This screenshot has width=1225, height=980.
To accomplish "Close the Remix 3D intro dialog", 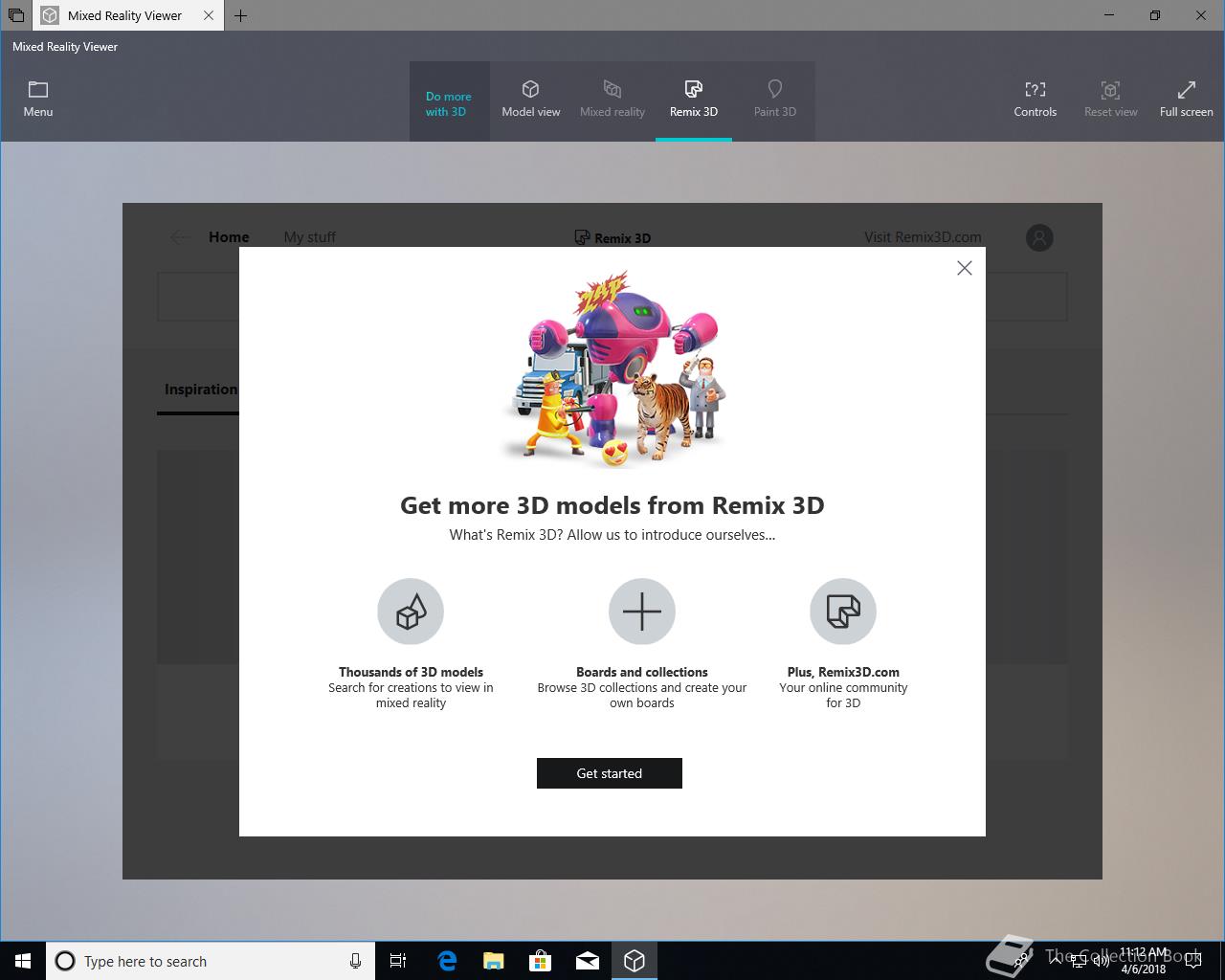I will 965,268.
